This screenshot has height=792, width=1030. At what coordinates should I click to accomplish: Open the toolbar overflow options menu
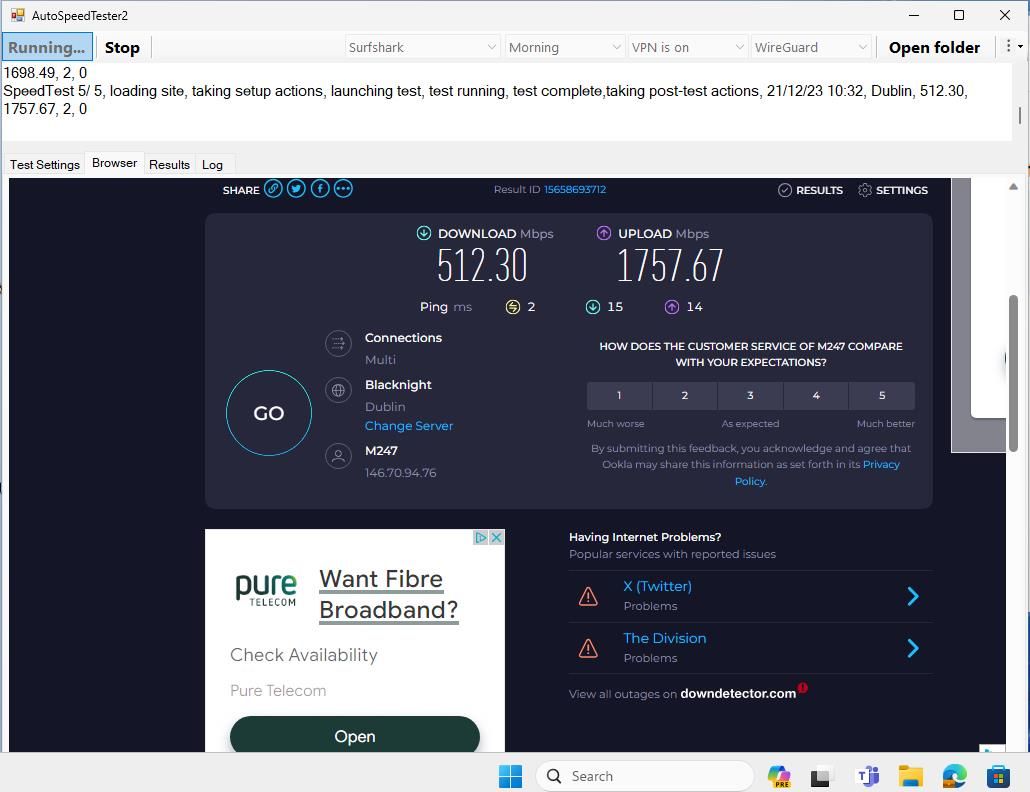(1012, 47)
